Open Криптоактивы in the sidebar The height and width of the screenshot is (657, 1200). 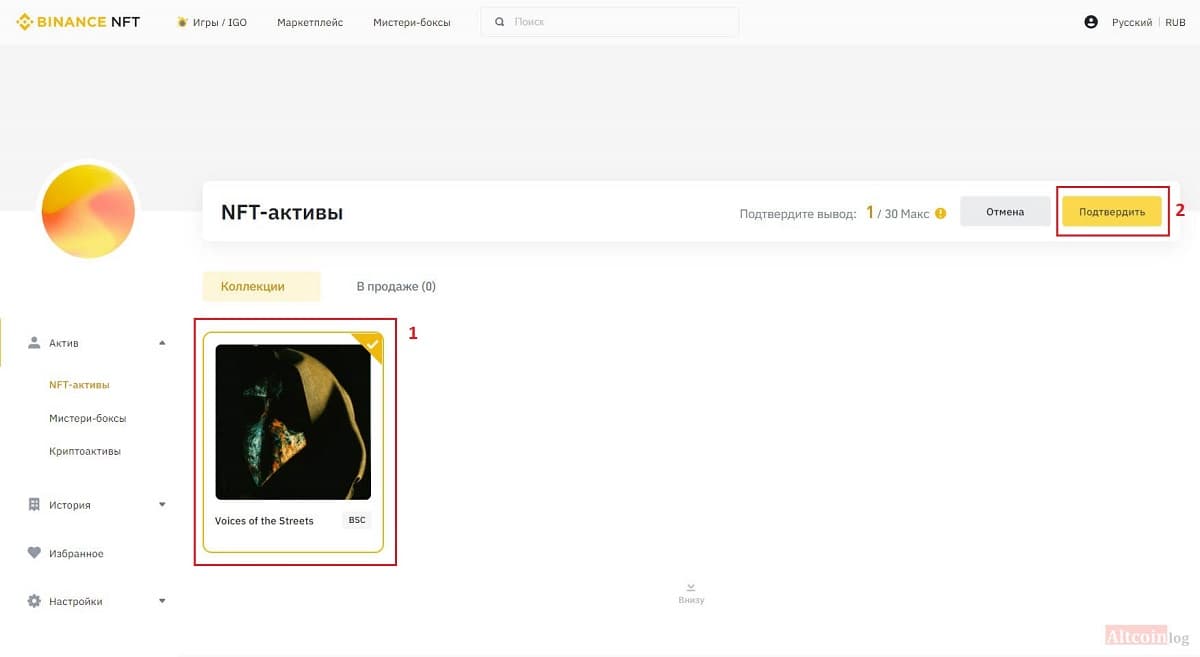point(85,451)
